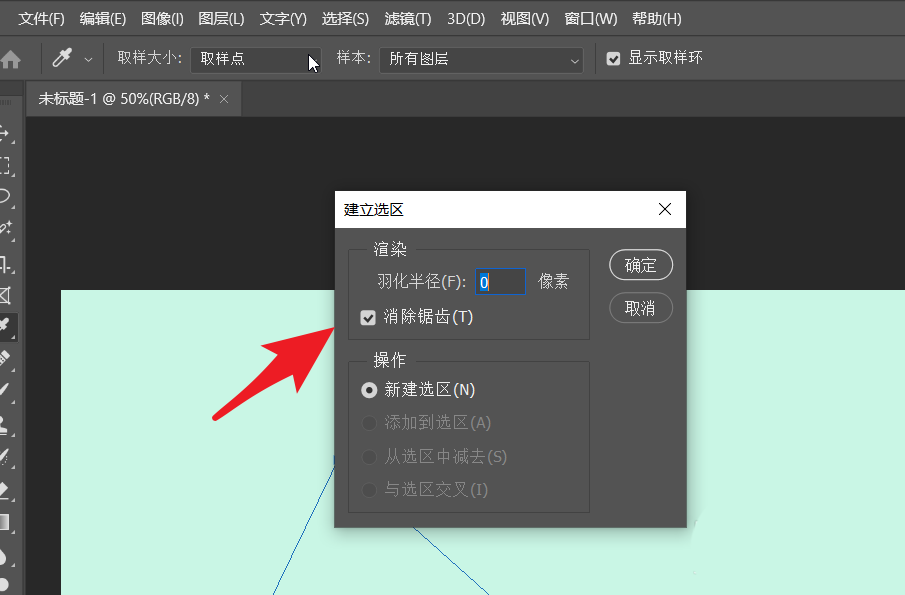Click the 羽化半径 input field

500,282
